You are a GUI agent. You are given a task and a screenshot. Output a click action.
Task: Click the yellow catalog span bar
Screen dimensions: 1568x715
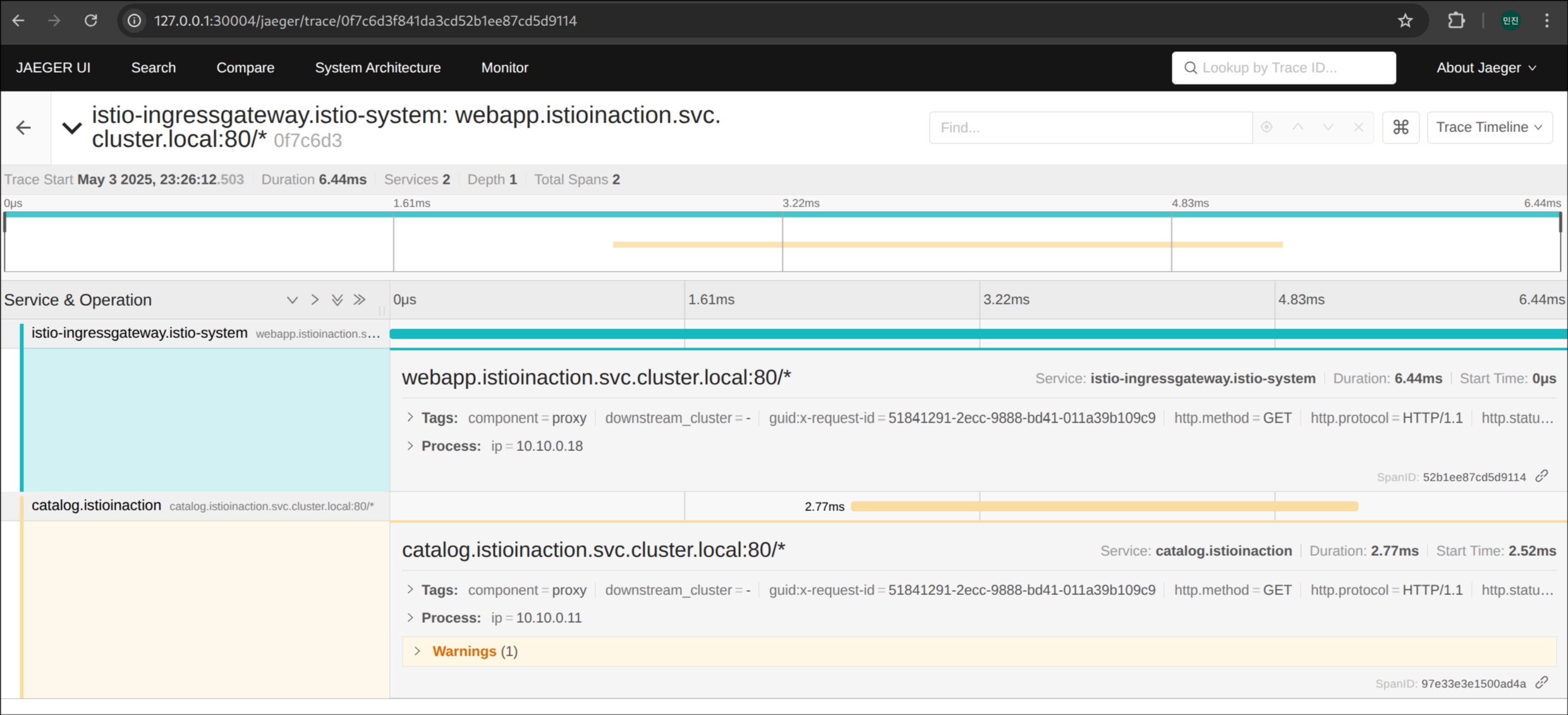point(1104,506)
